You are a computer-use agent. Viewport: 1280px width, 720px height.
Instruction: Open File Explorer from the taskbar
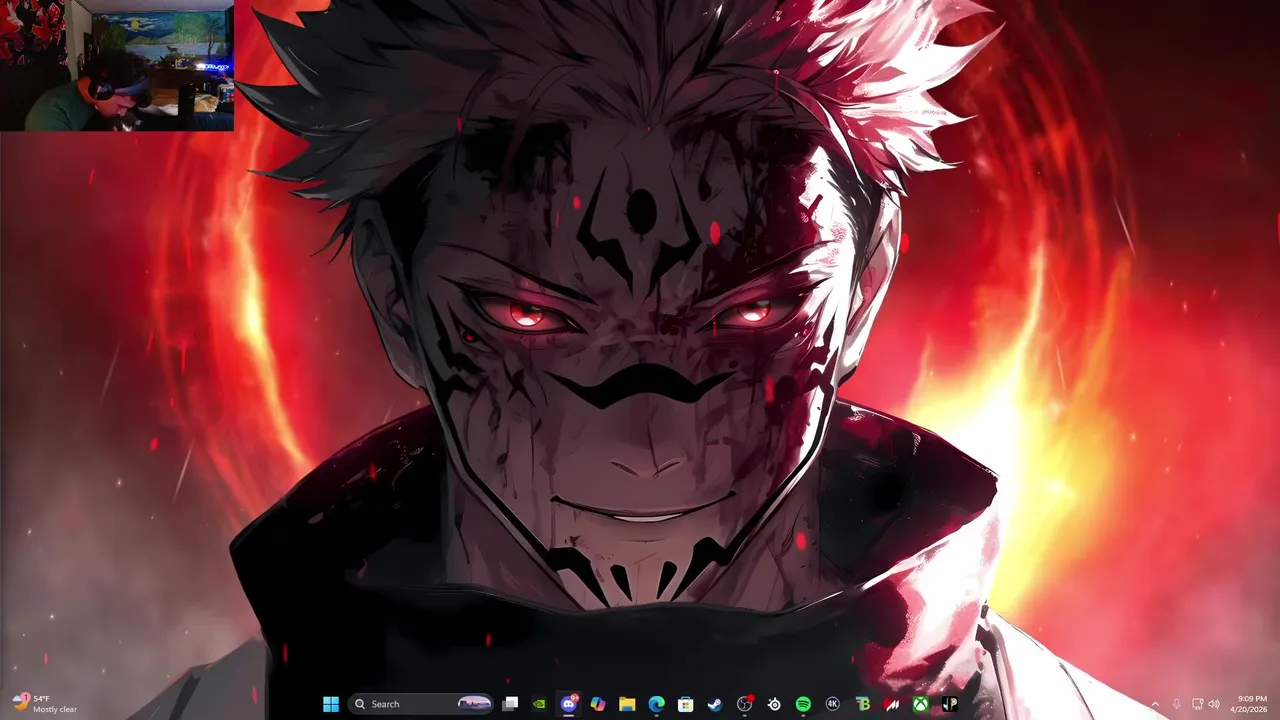click(627, 704)
